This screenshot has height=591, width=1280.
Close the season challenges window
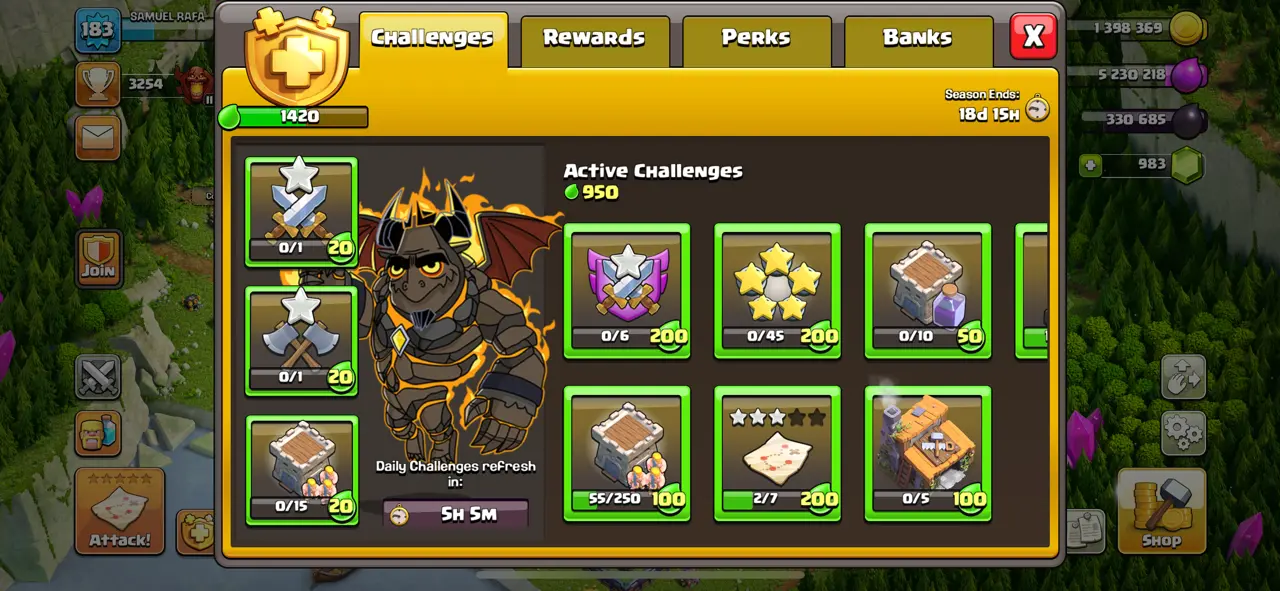[1033, 37]
